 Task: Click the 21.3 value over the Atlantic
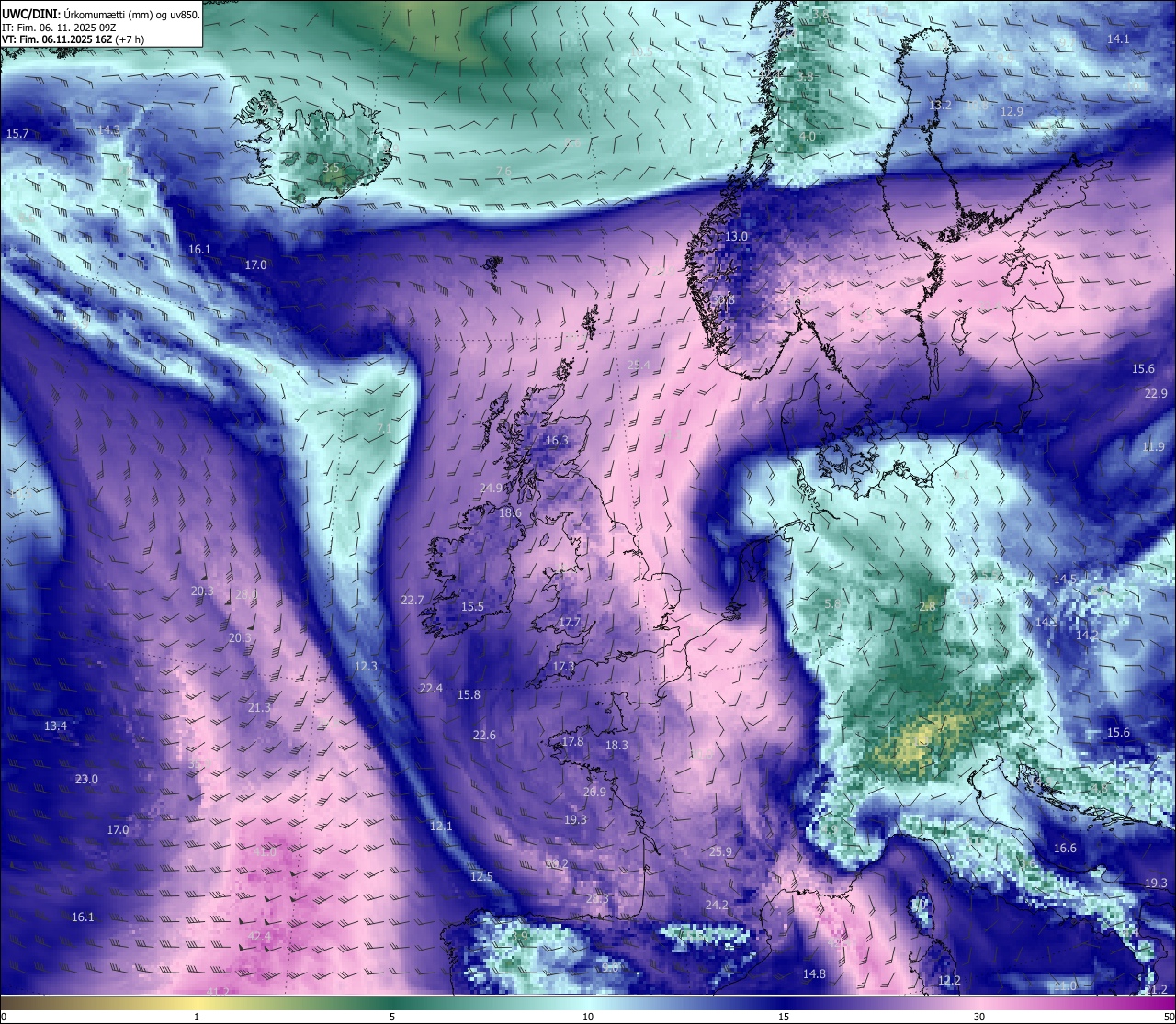pos(259,707)
